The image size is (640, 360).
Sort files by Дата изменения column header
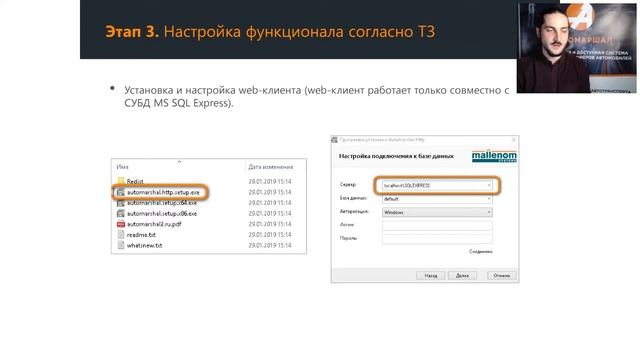click(x=271, y=167)
